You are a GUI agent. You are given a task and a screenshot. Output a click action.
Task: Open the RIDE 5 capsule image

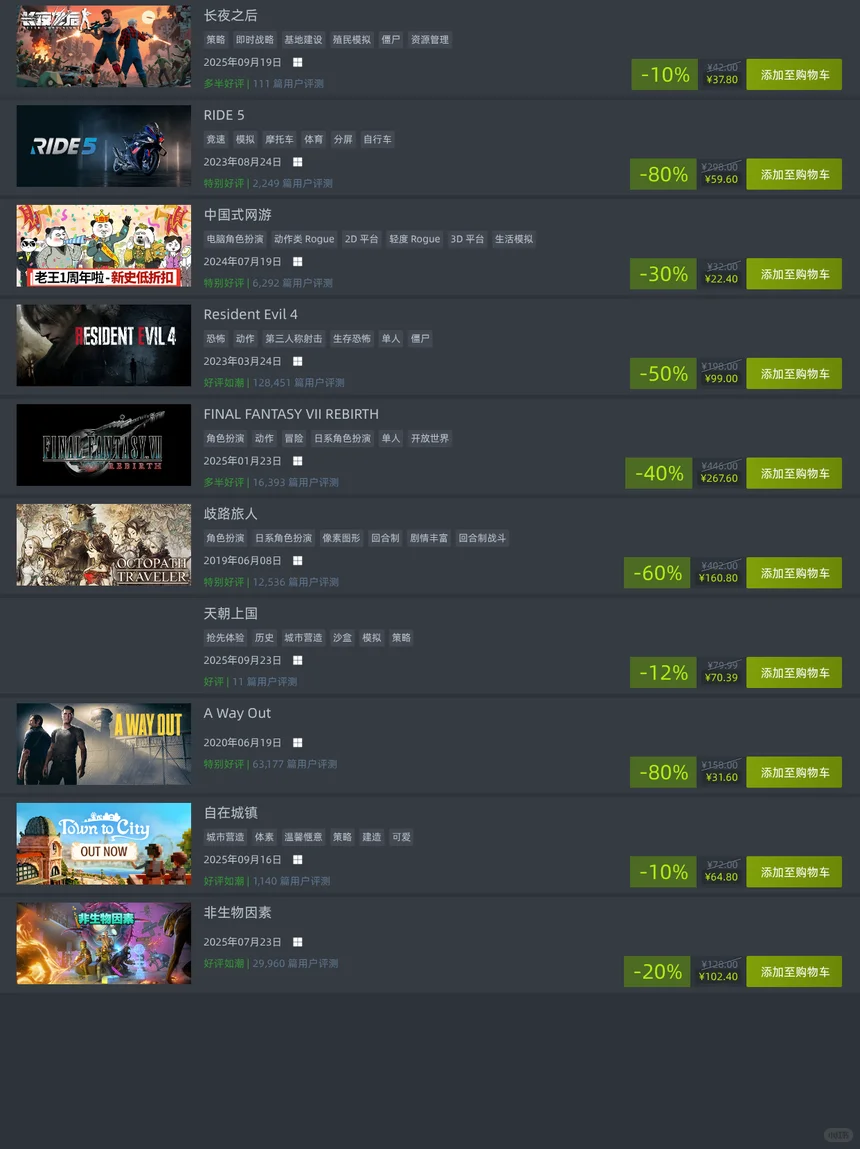[x=104, y=146]
